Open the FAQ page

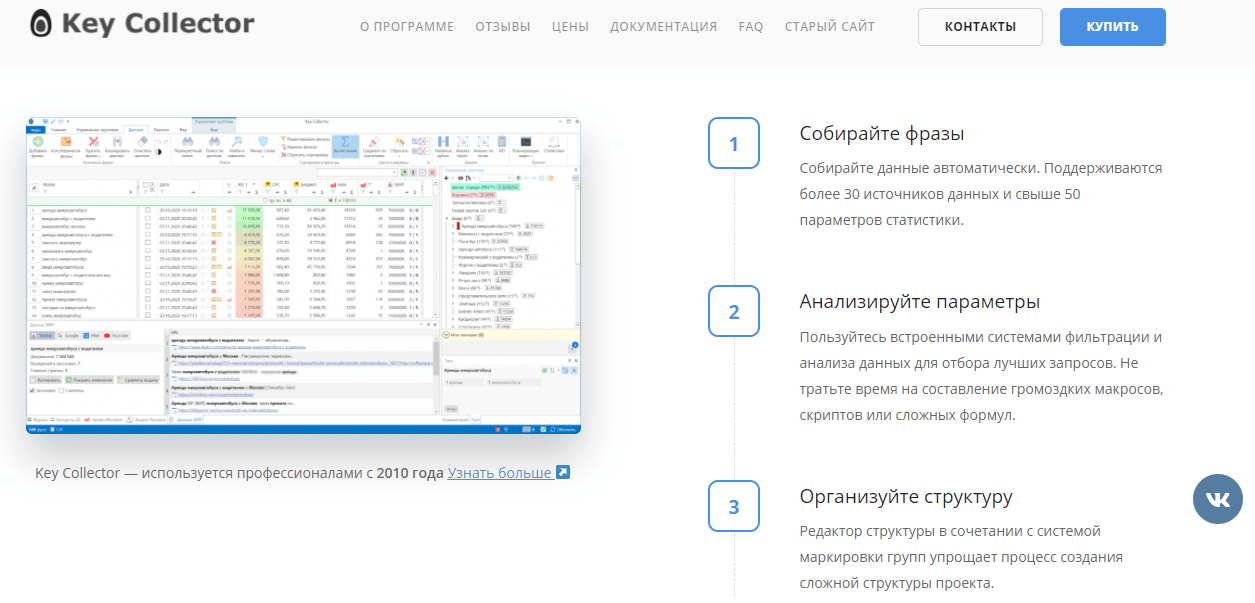(x=751, y=27)
